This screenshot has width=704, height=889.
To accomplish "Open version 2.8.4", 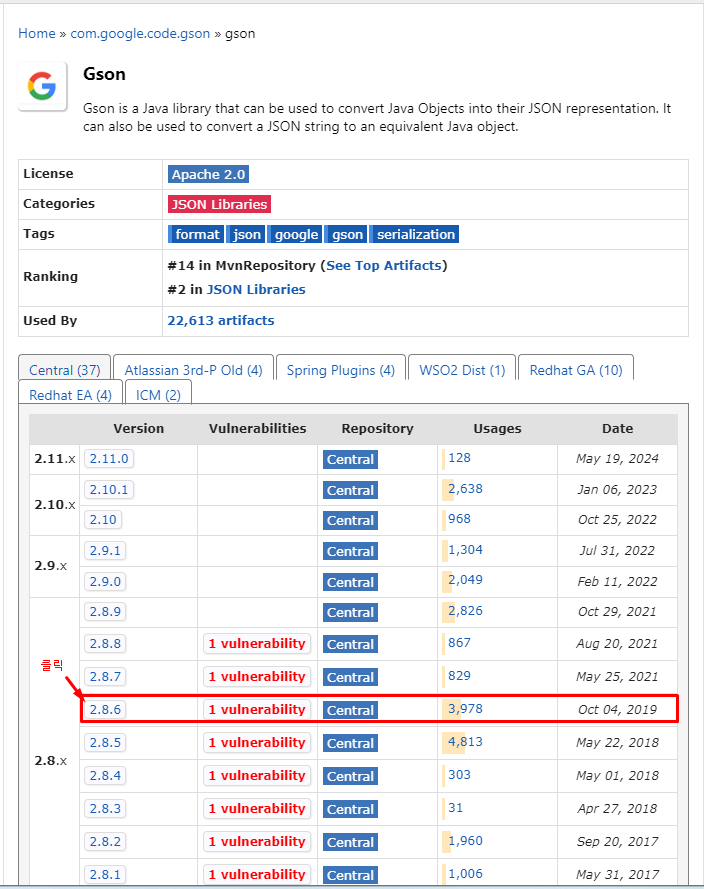I will click(105, 775).
